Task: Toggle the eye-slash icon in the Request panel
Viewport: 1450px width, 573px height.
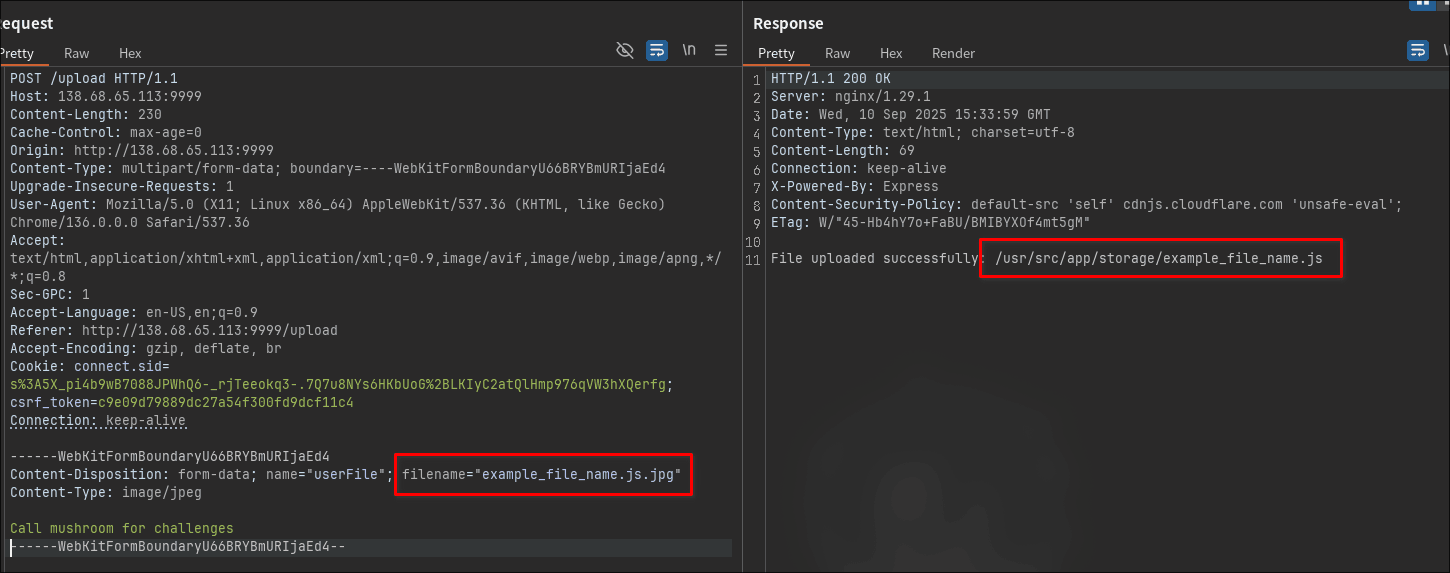Action: pos(625,50)
